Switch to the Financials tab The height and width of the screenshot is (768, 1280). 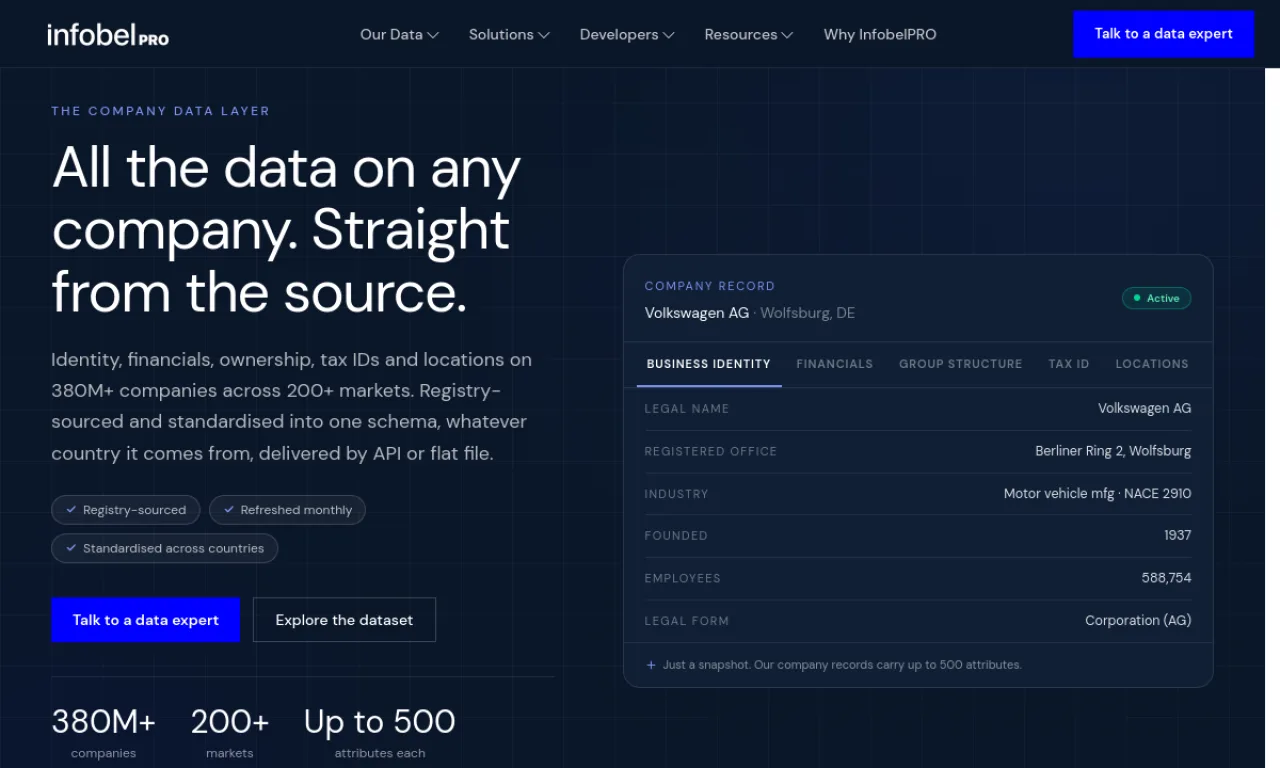pyautogui.click(x=834, y=364)
